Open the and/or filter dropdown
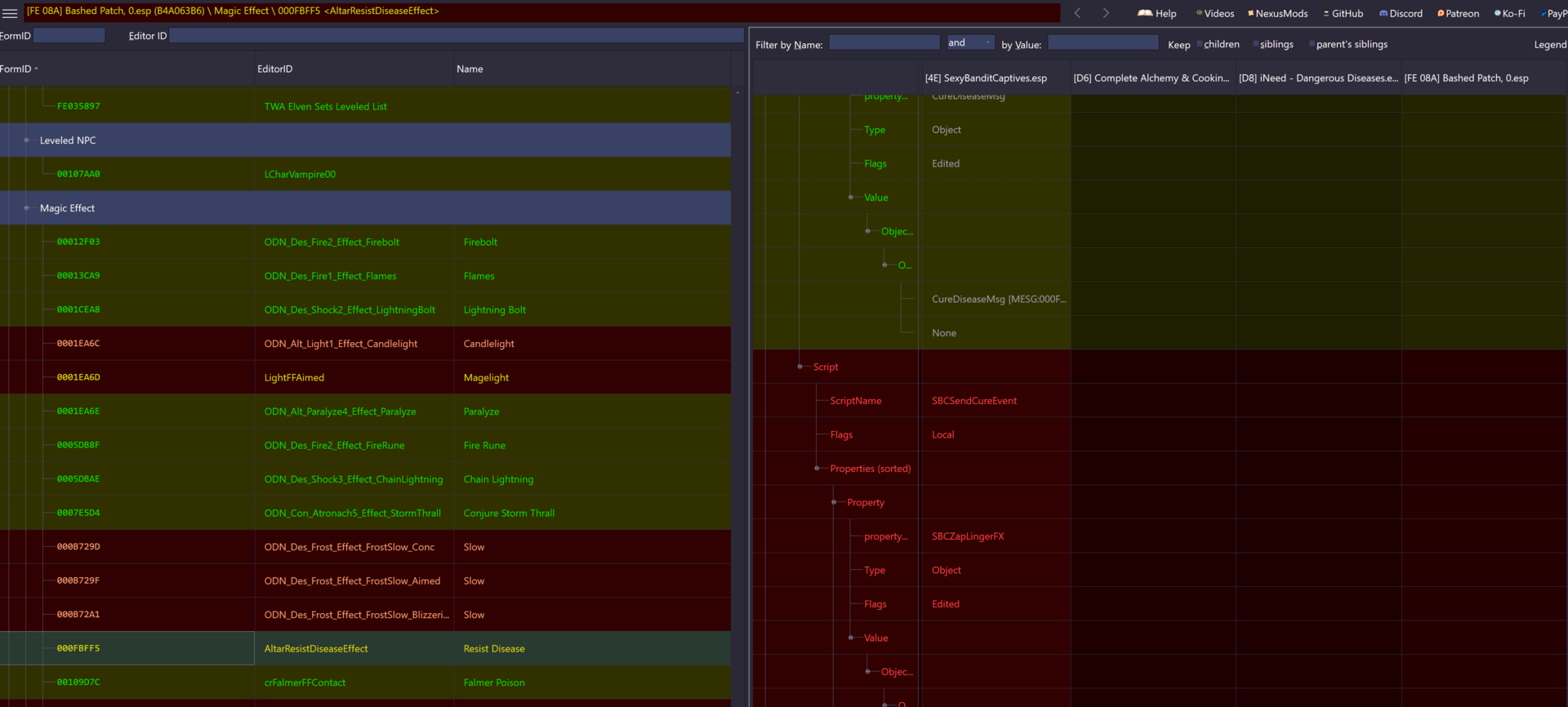The image size is (1568, 707). click(x=970, y=42)
